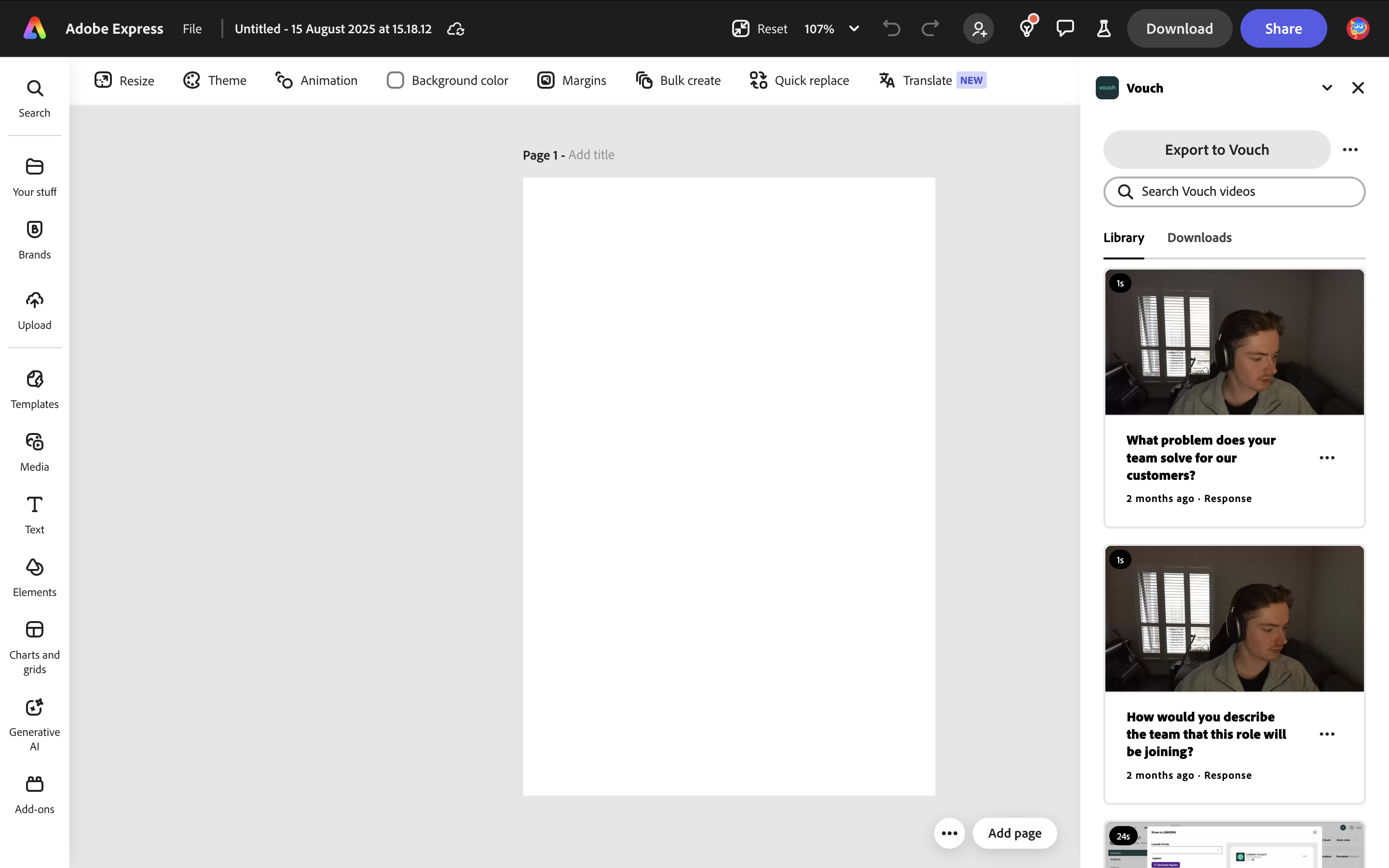This screenshot has width=1389, height=868.
Task: Open more options beside Export to Vouch
Action: pyautogui.click(x=1350, y=150)
